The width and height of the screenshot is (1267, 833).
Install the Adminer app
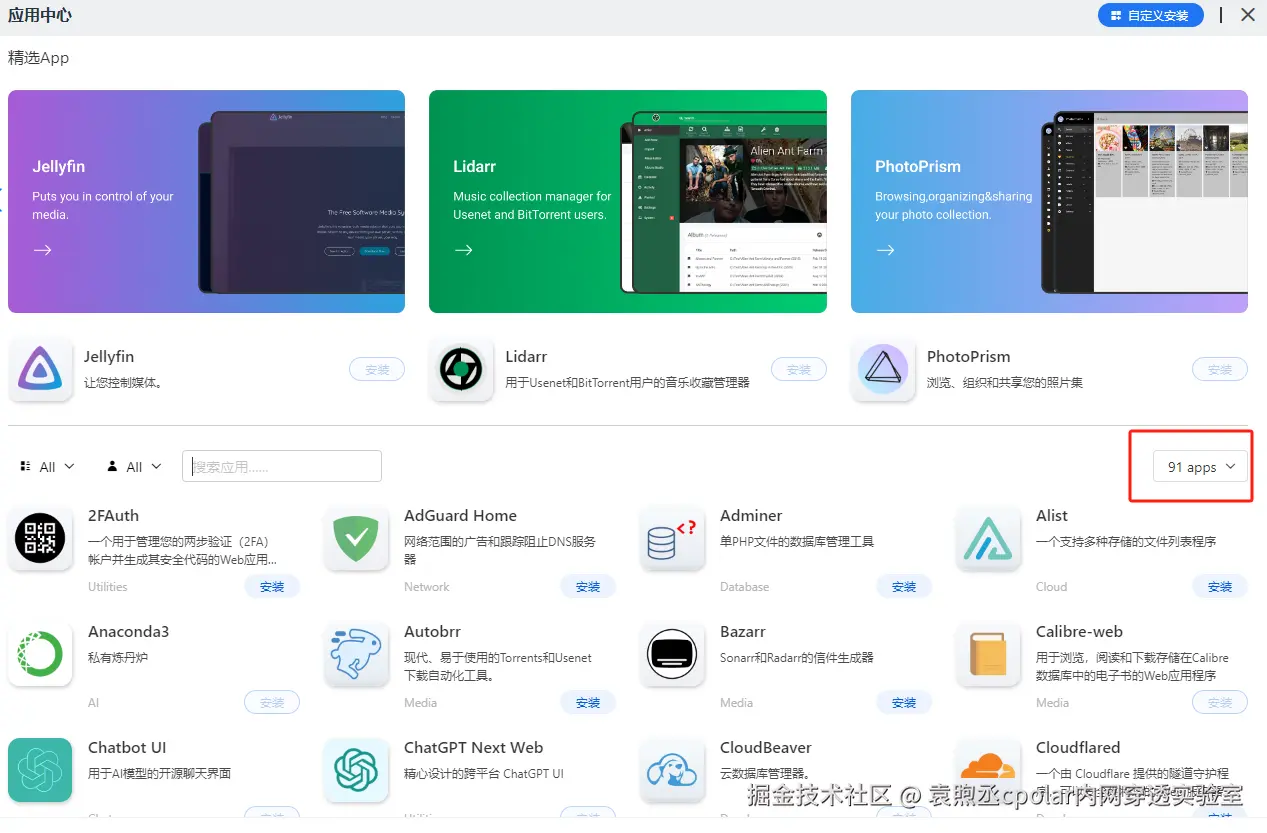[904, 587]
